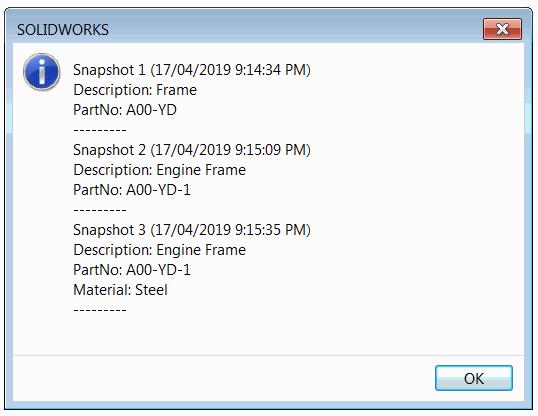This screenshot has height=416, width=538.
Task: Click the OK button
Action: [473, 378]
